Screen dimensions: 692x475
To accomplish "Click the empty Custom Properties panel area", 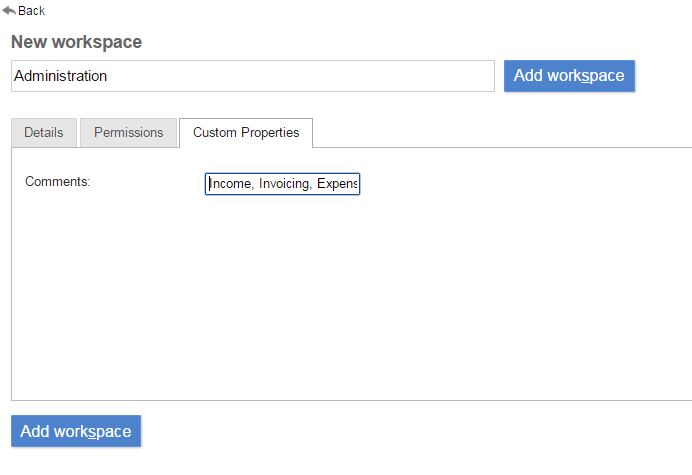I will point(350,310).
